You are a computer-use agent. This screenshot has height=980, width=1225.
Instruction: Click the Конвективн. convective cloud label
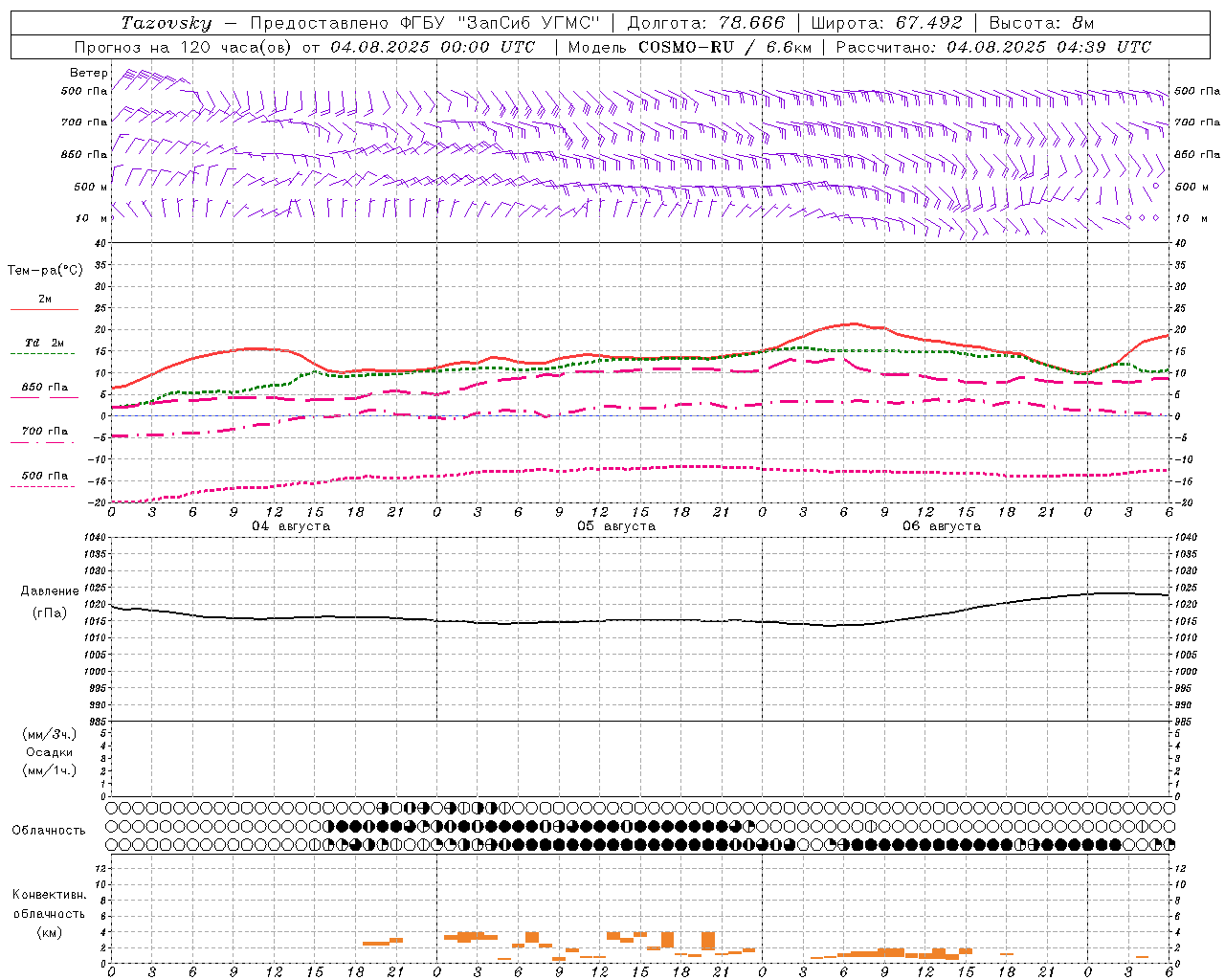click(50, 895)
